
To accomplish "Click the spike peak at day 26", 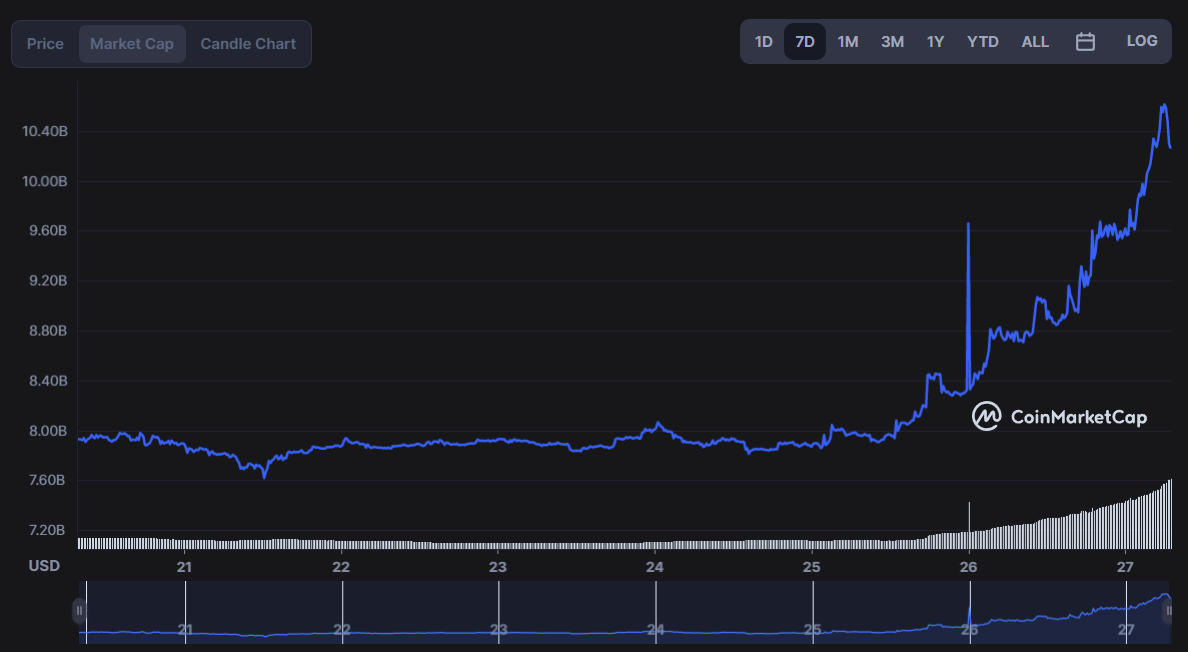I will pyautogui.click(x=968, y=224).
